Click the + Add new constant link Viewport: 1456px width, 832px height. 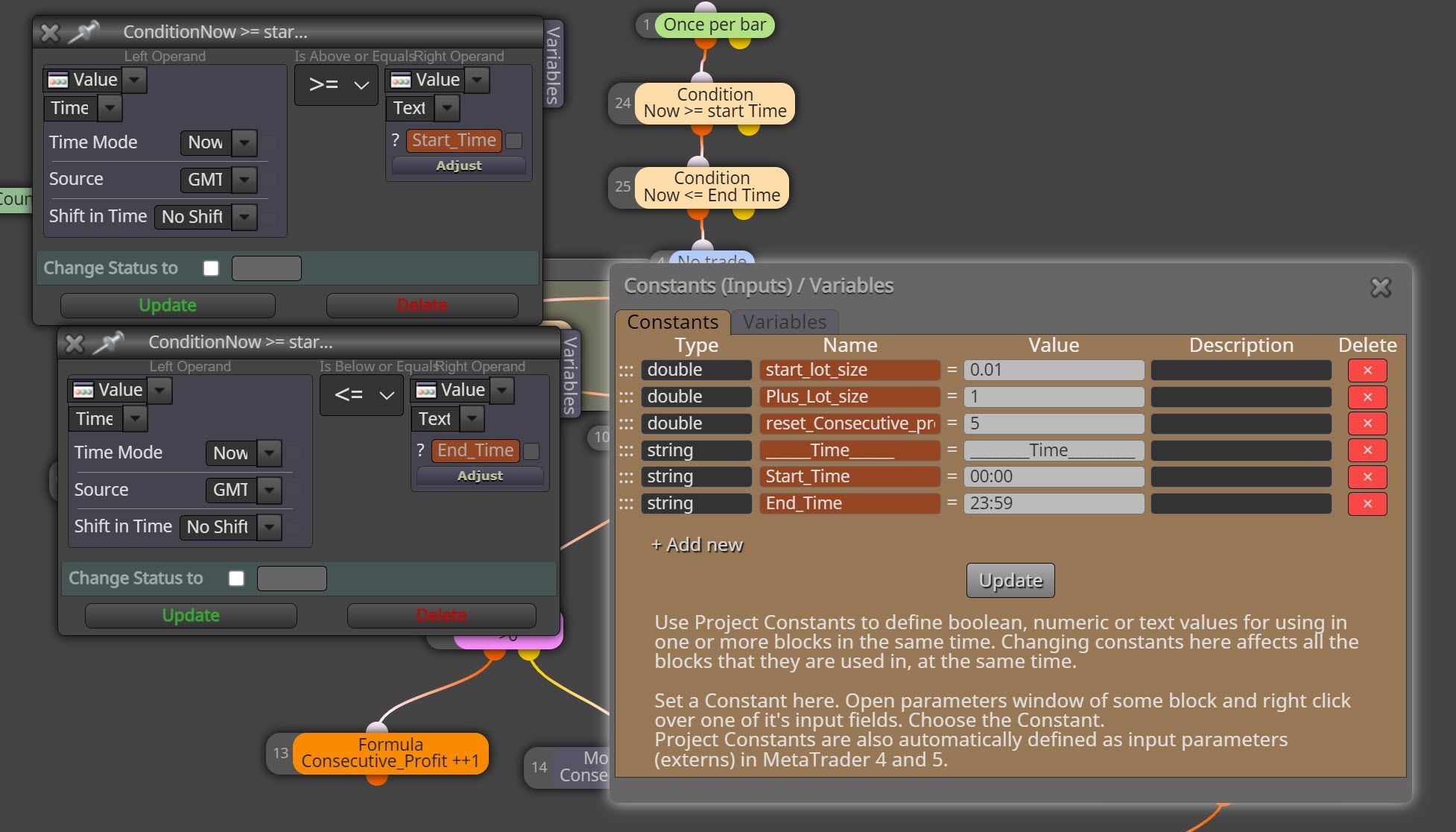click(x=697, y=545)
